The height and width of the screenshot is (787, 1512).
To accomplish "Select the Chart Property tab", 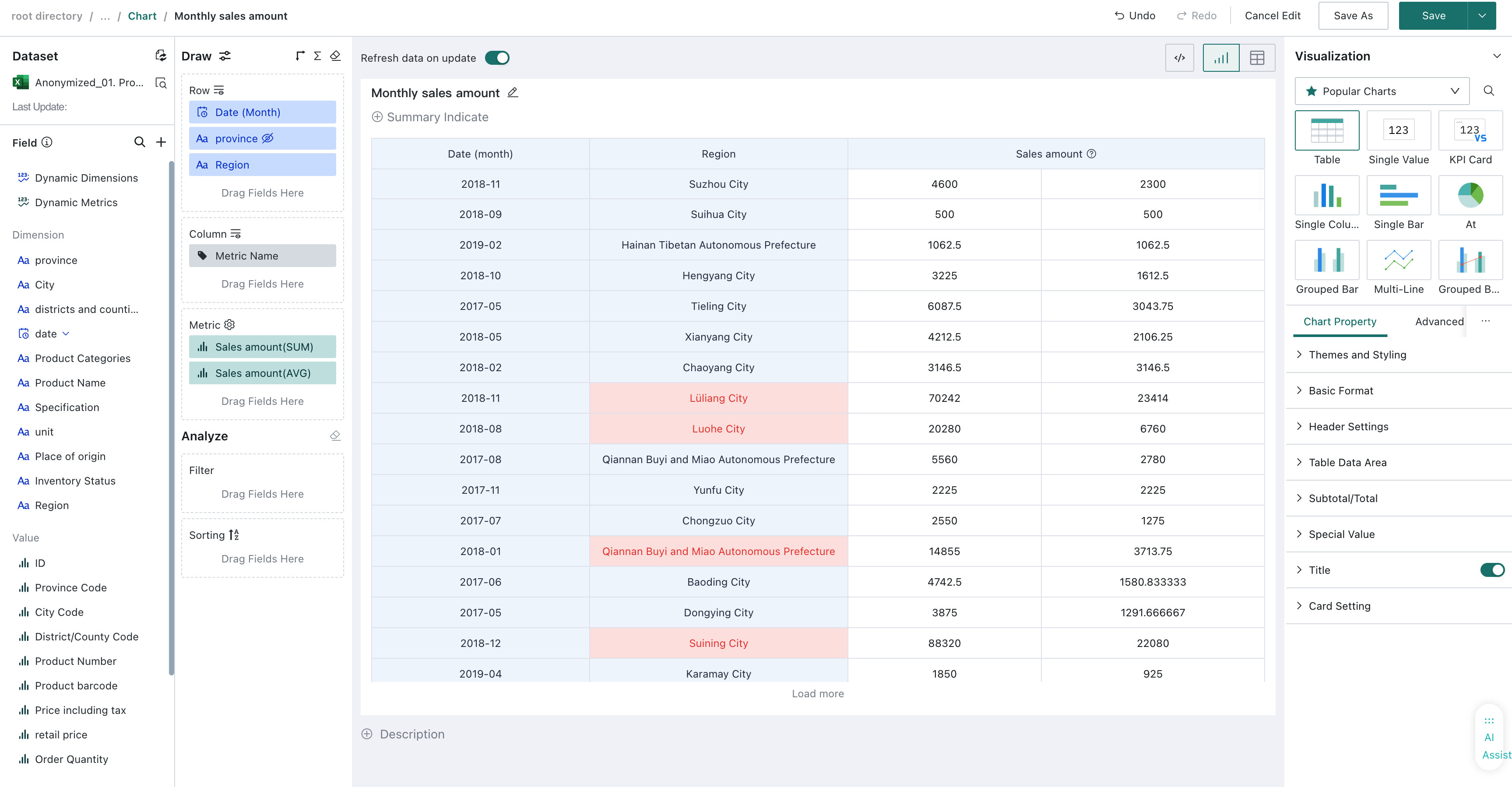I will [x=1340, y=322].
